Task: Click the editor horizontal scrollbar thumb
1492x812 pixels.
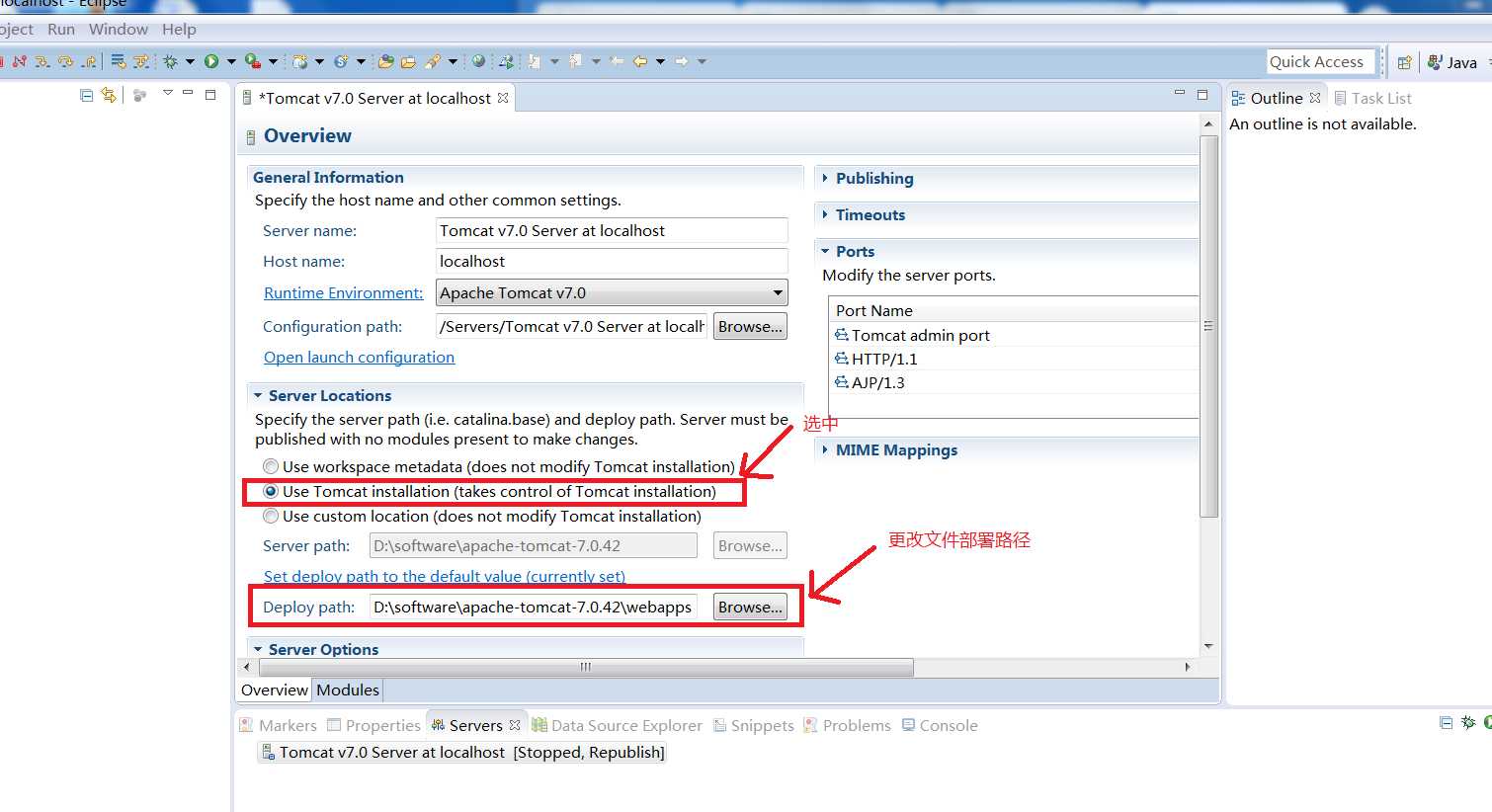Action: [x=586, y=667]
